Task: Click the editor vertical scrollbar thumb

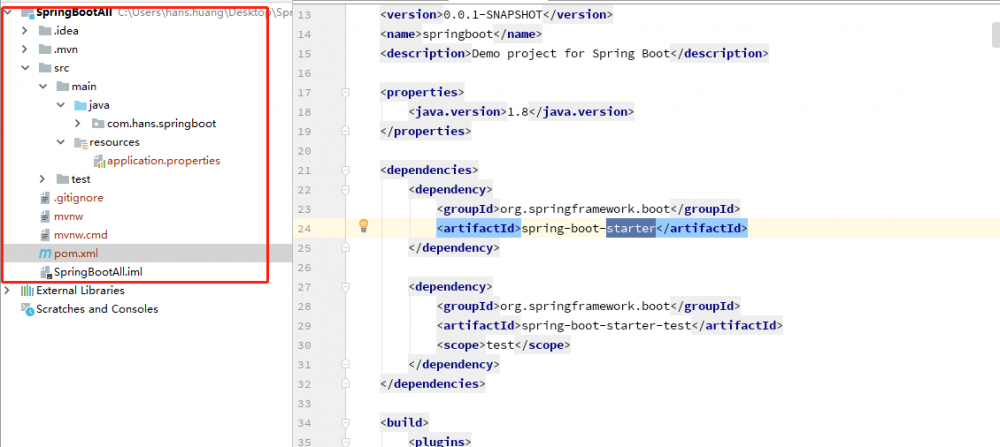Action: click(996, 36)
